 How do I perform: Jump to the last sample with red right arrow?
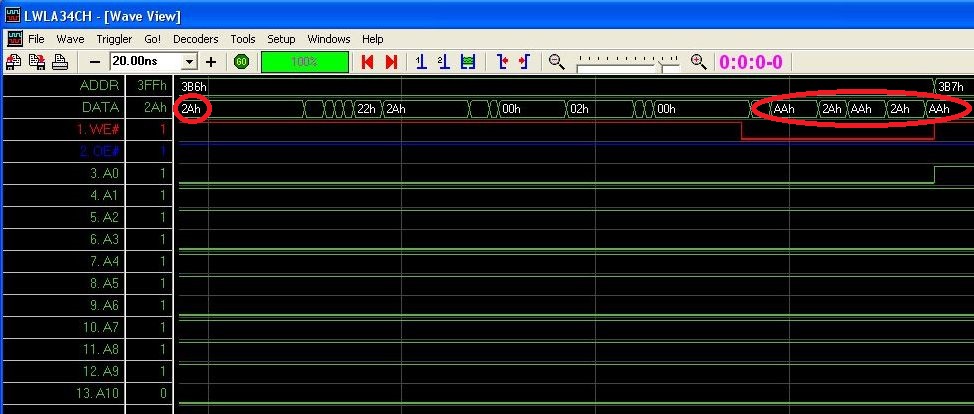tap(391, 62)
